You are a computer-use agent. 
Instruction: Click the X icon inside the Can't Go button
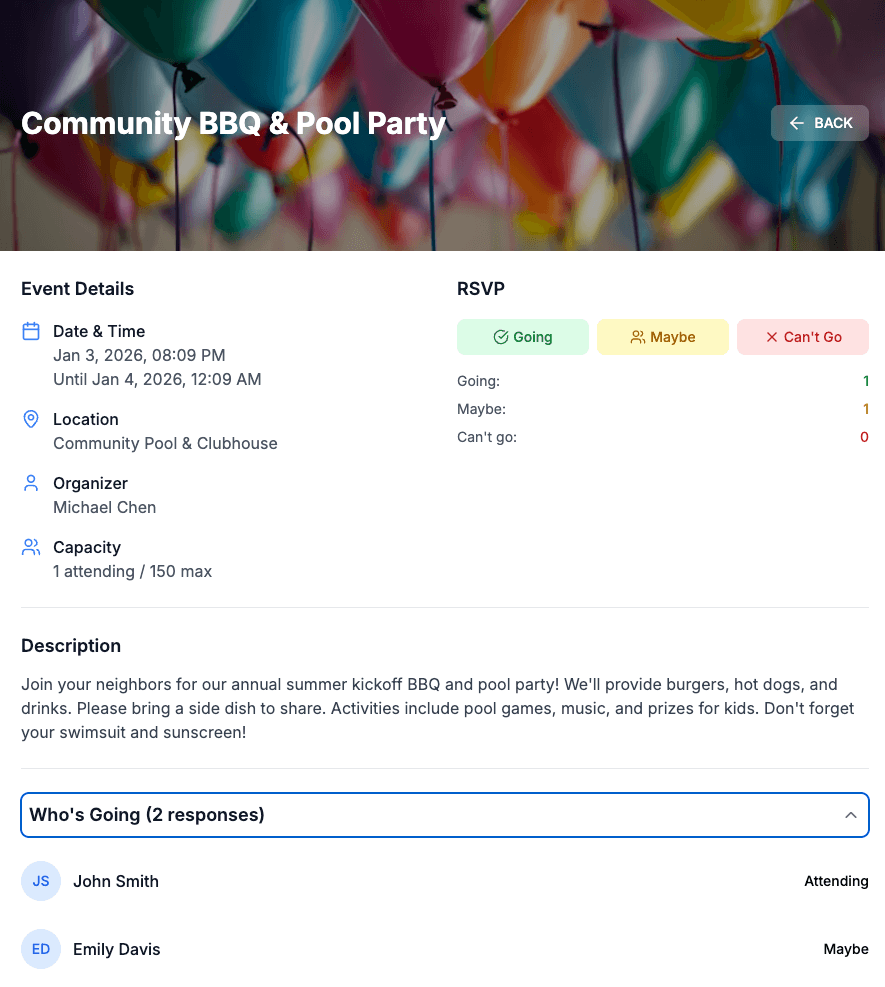tap(773, 337)
